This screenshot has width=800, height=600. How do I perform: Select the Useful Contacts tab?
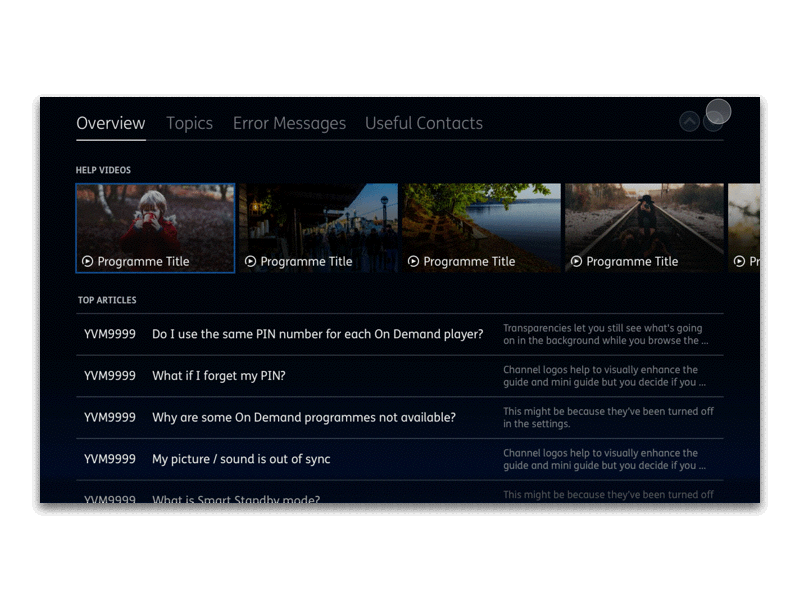(x=423, y=123)
